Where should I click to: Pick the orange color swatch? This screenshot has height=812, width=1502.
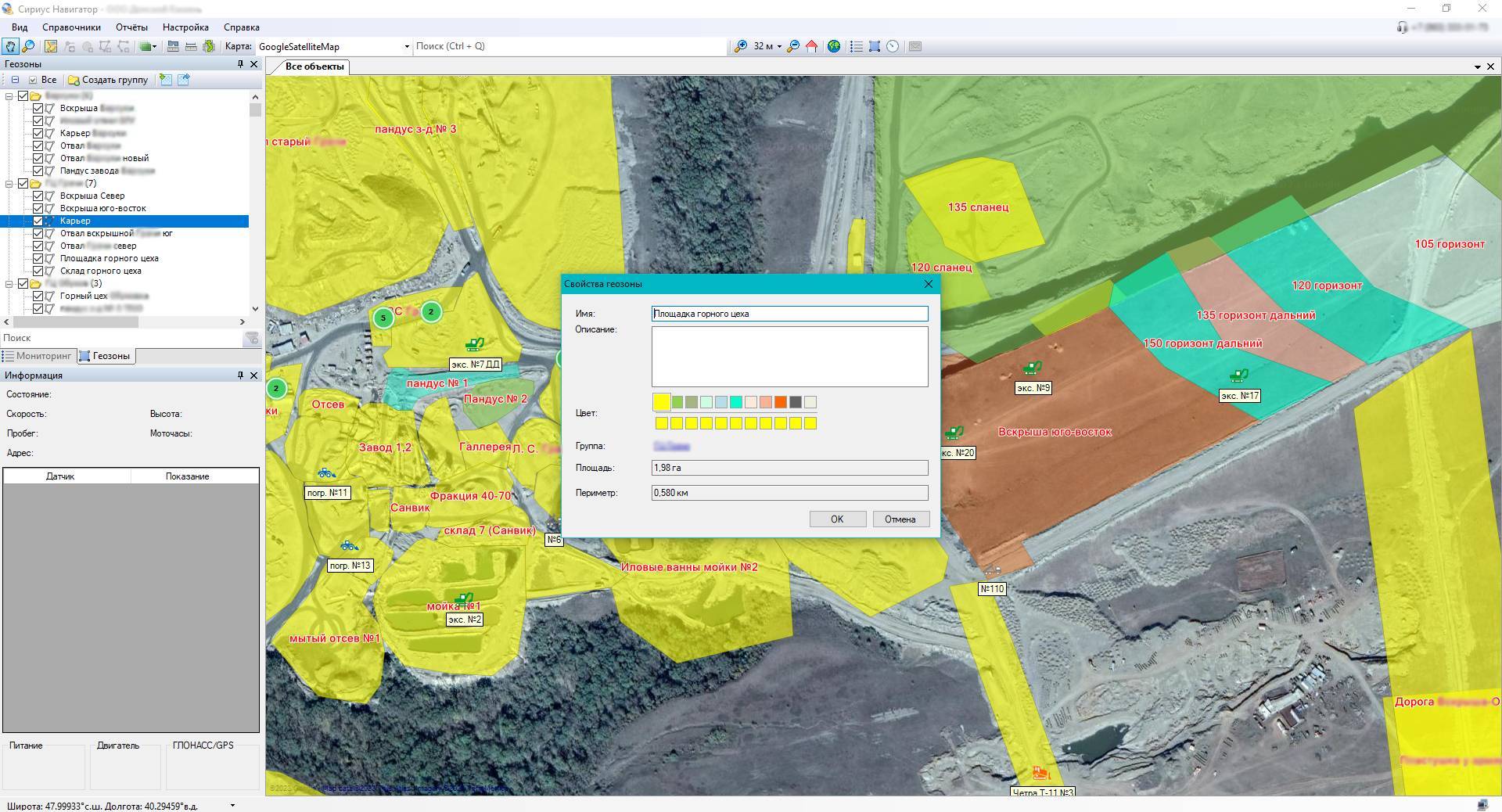click(x=780, y=402)
